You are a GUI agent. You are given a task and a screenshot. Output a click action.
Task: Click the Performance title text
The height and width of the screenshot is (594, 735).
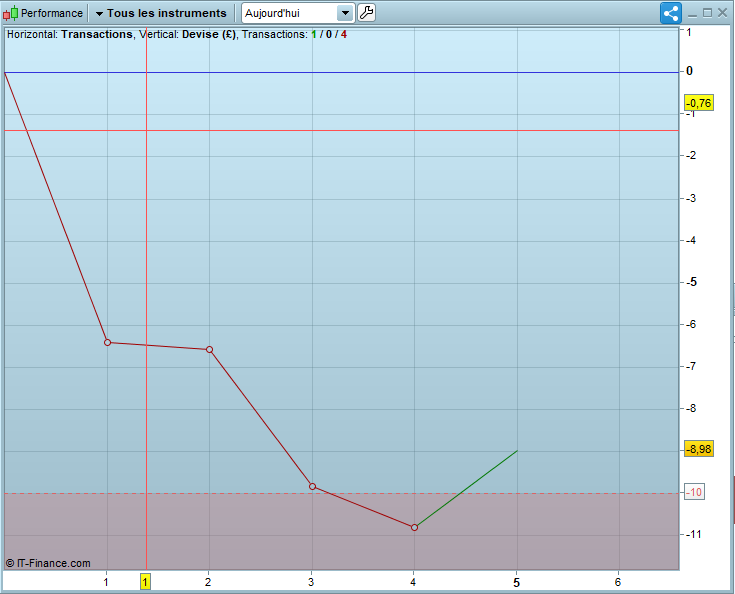tap(52, 13)
